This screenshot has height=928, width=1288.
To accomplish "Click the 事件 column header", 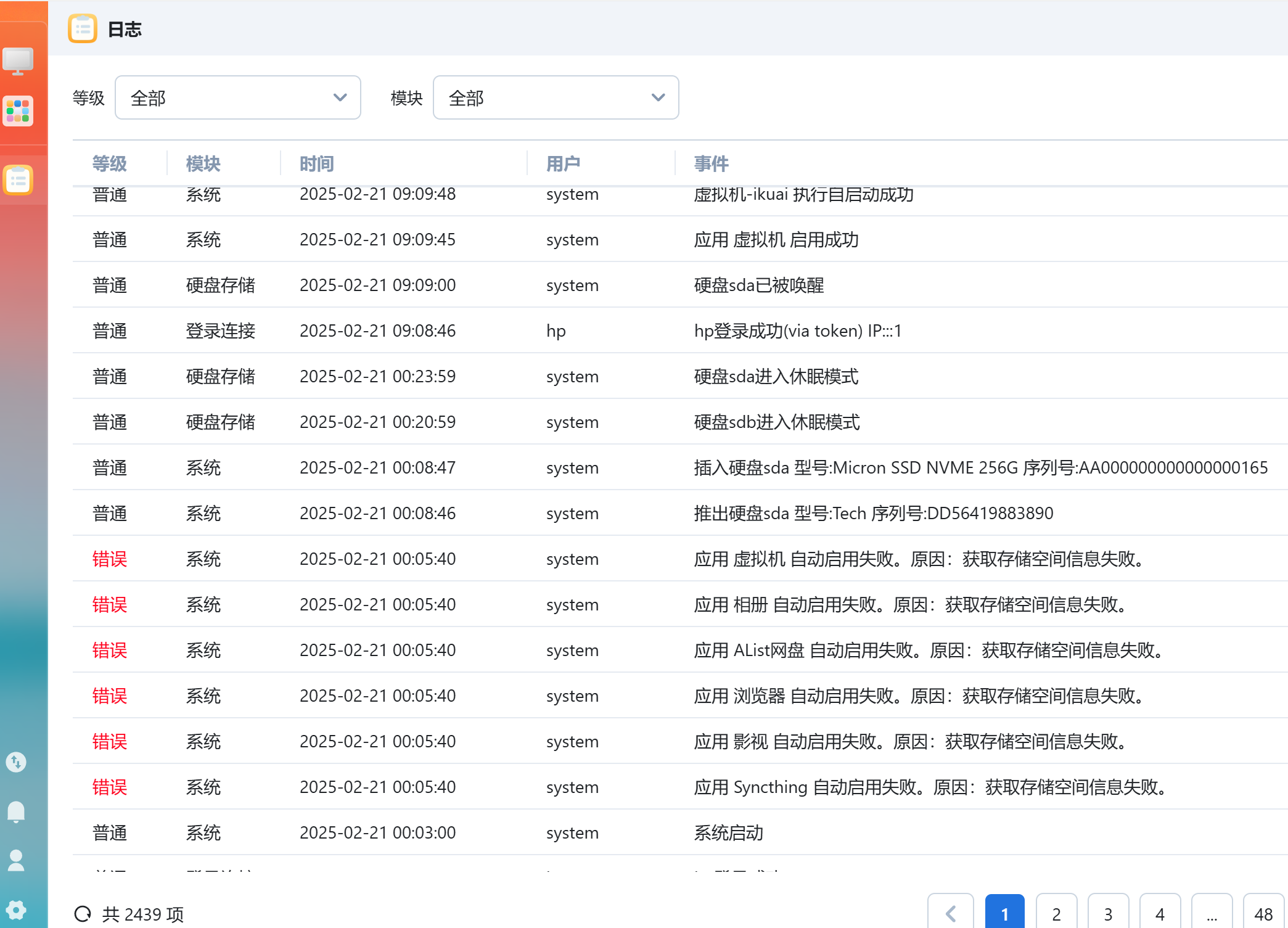I will point(711,163).
